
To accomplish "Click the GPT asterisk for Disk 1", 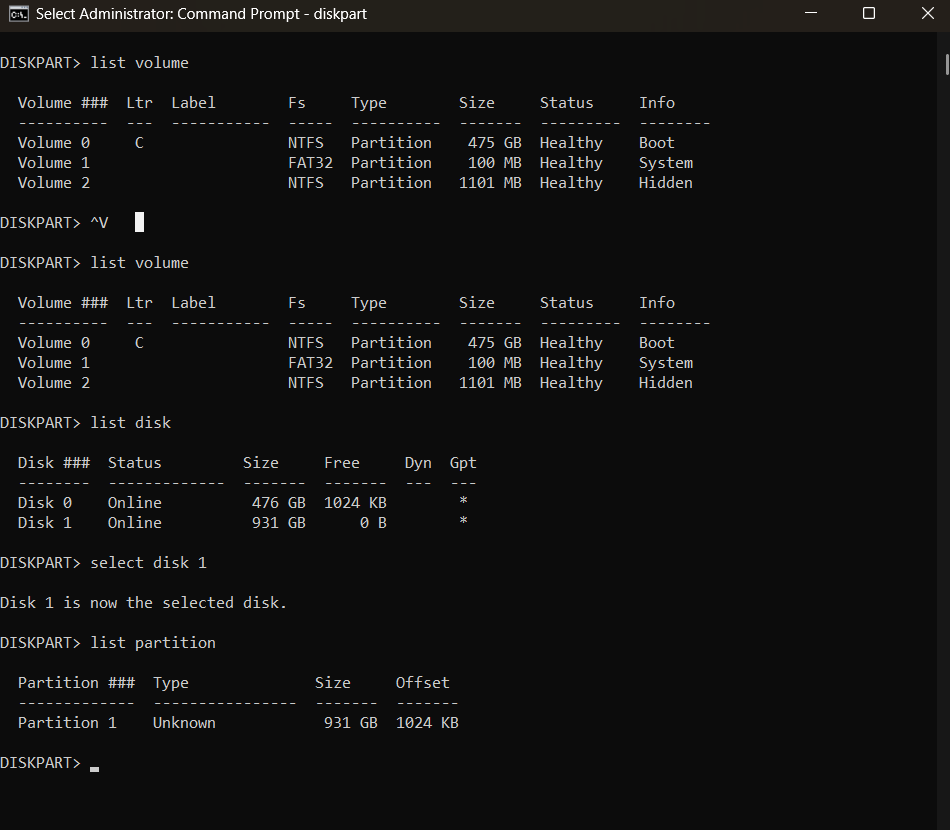I will click(463, 522).
